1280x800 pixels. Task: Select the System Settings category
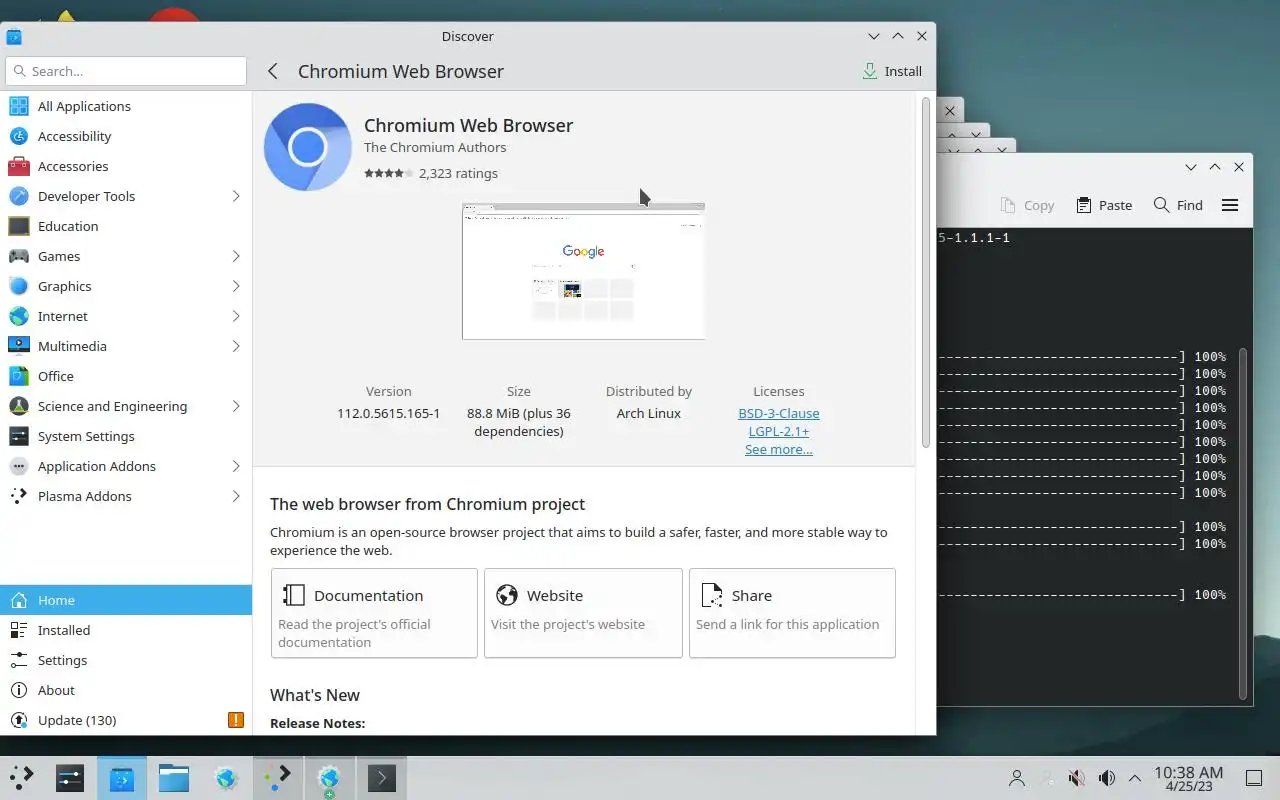tap(126, 436)
